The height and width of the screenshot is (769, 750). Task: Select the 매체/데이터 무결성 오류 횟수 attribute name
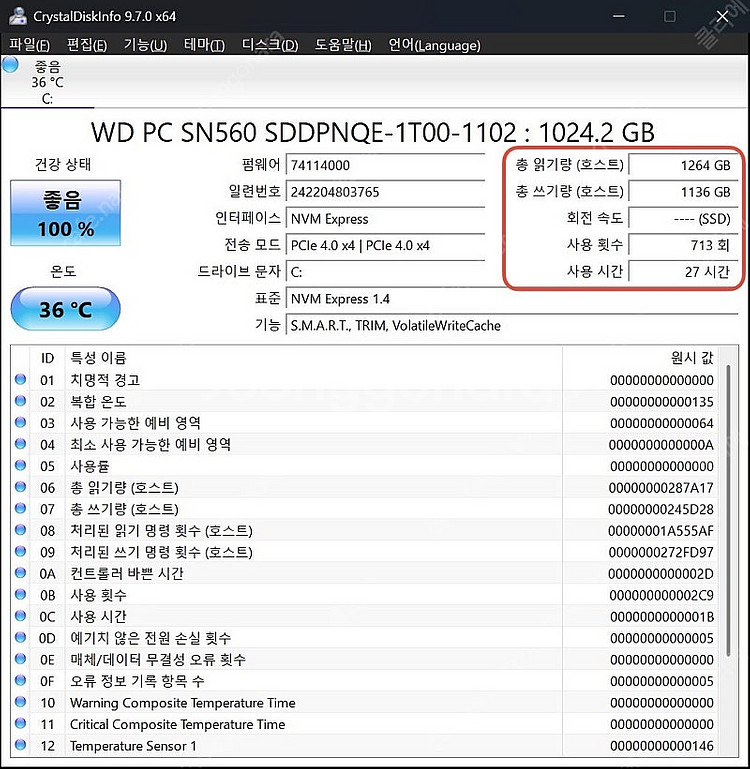tap(158, 660)
